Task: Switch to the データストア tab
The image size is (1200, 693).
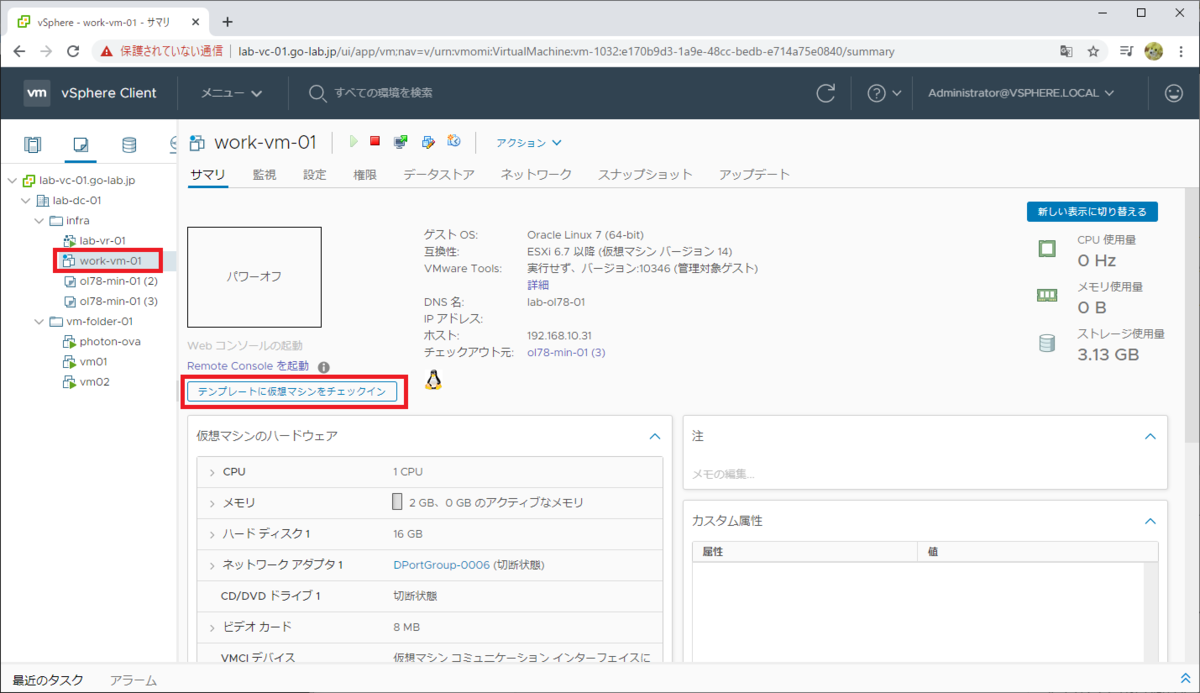Action: pyautogui.click(x=439, y=174)
